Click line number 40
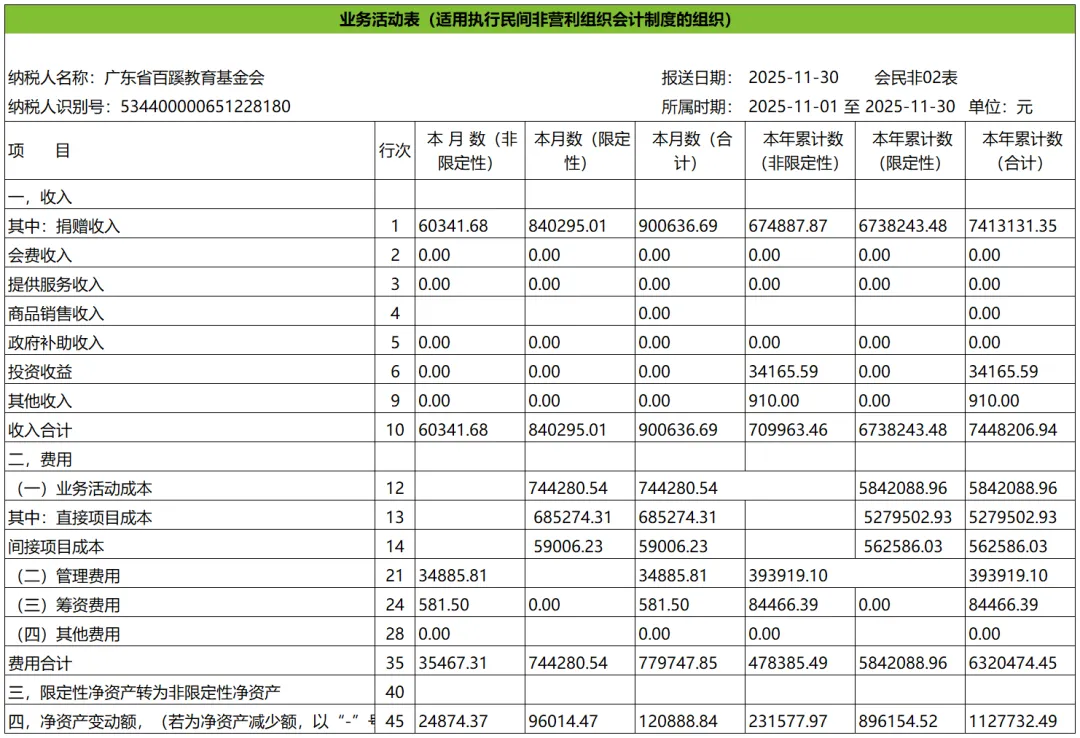The image size is (1080, 738). pos(395,693)
